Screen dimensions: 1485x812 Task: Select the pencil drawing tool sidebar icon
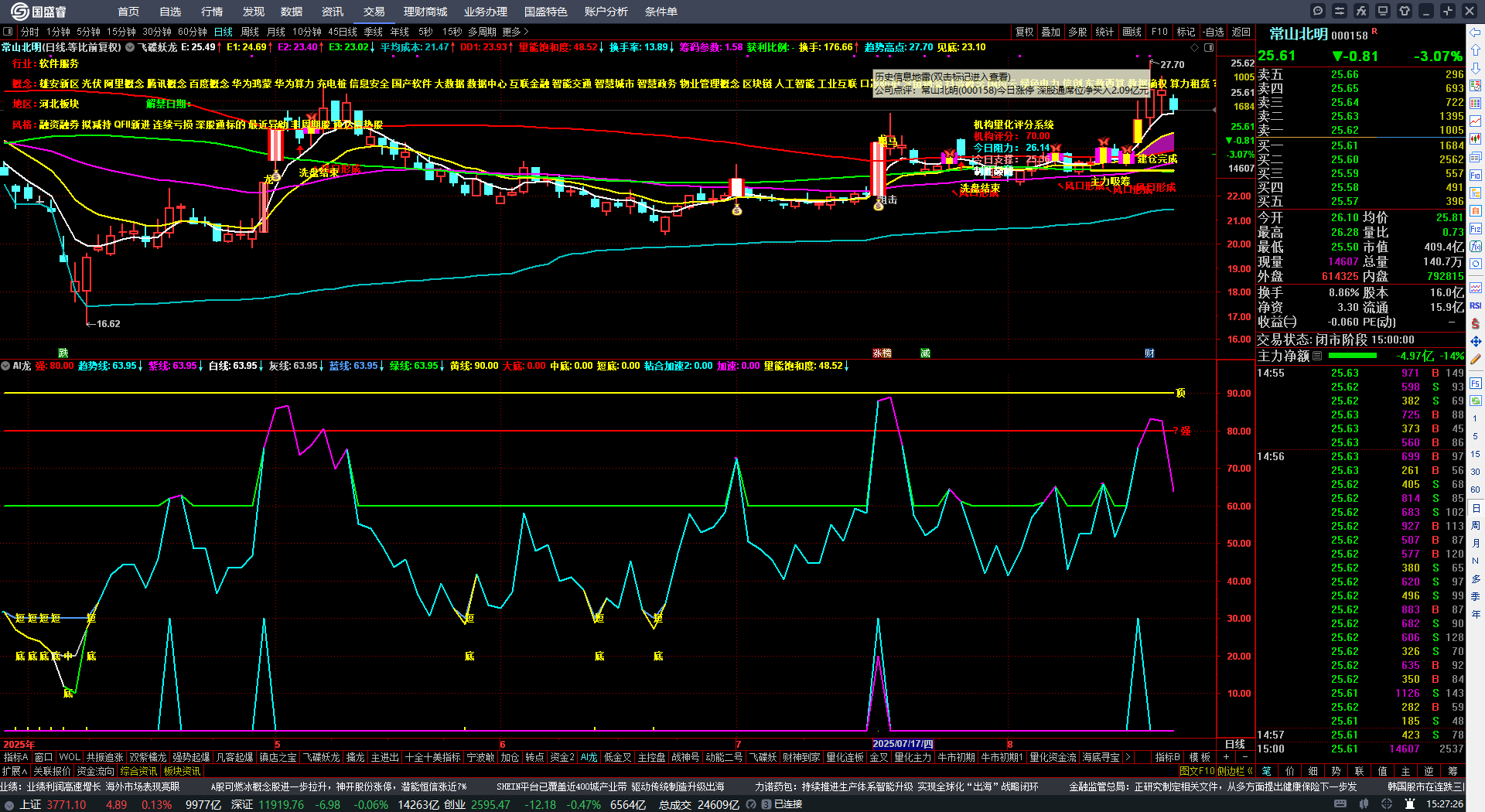tap(1476, 360)
